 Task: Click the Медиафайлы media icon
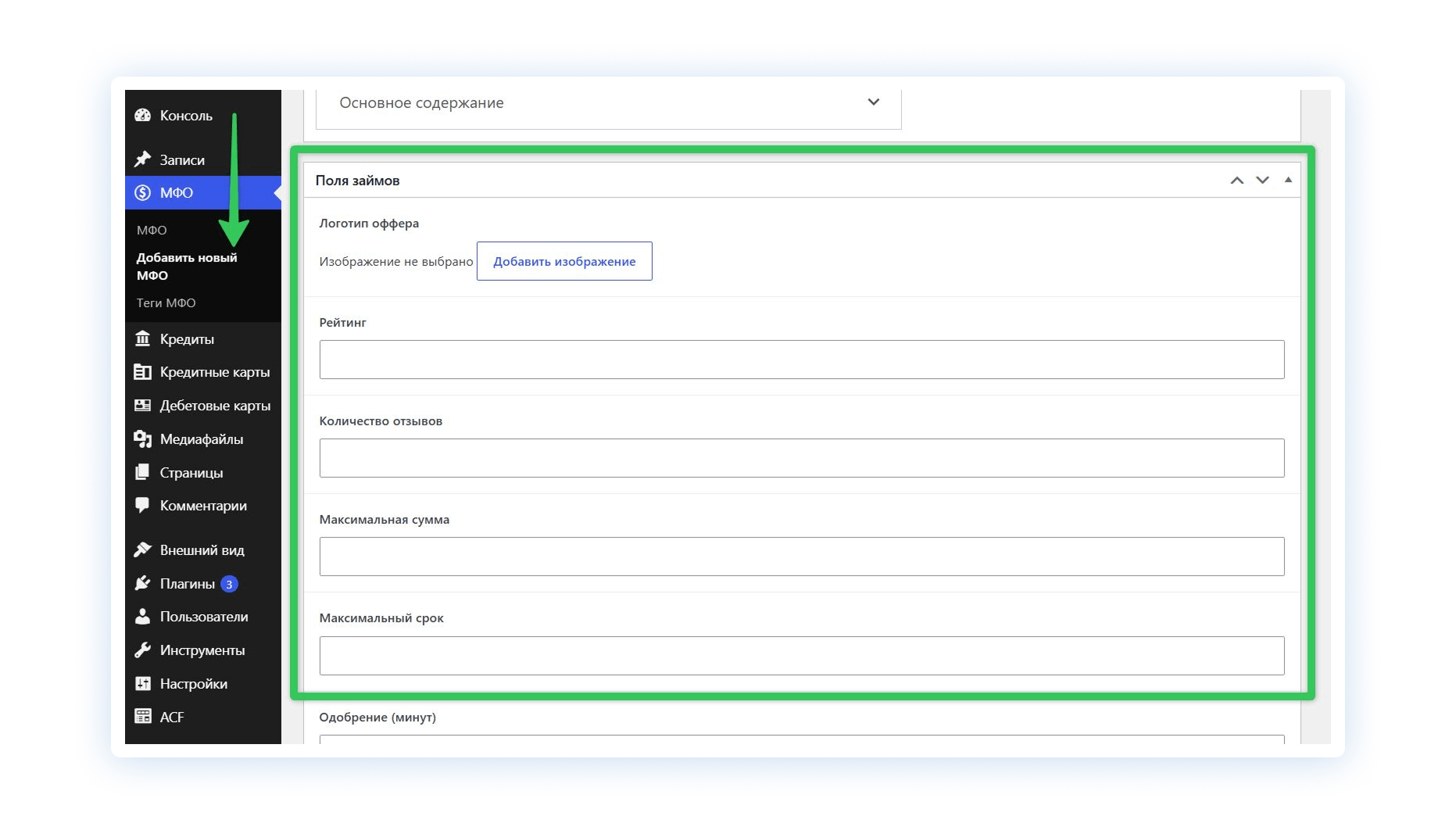point(142,439)
